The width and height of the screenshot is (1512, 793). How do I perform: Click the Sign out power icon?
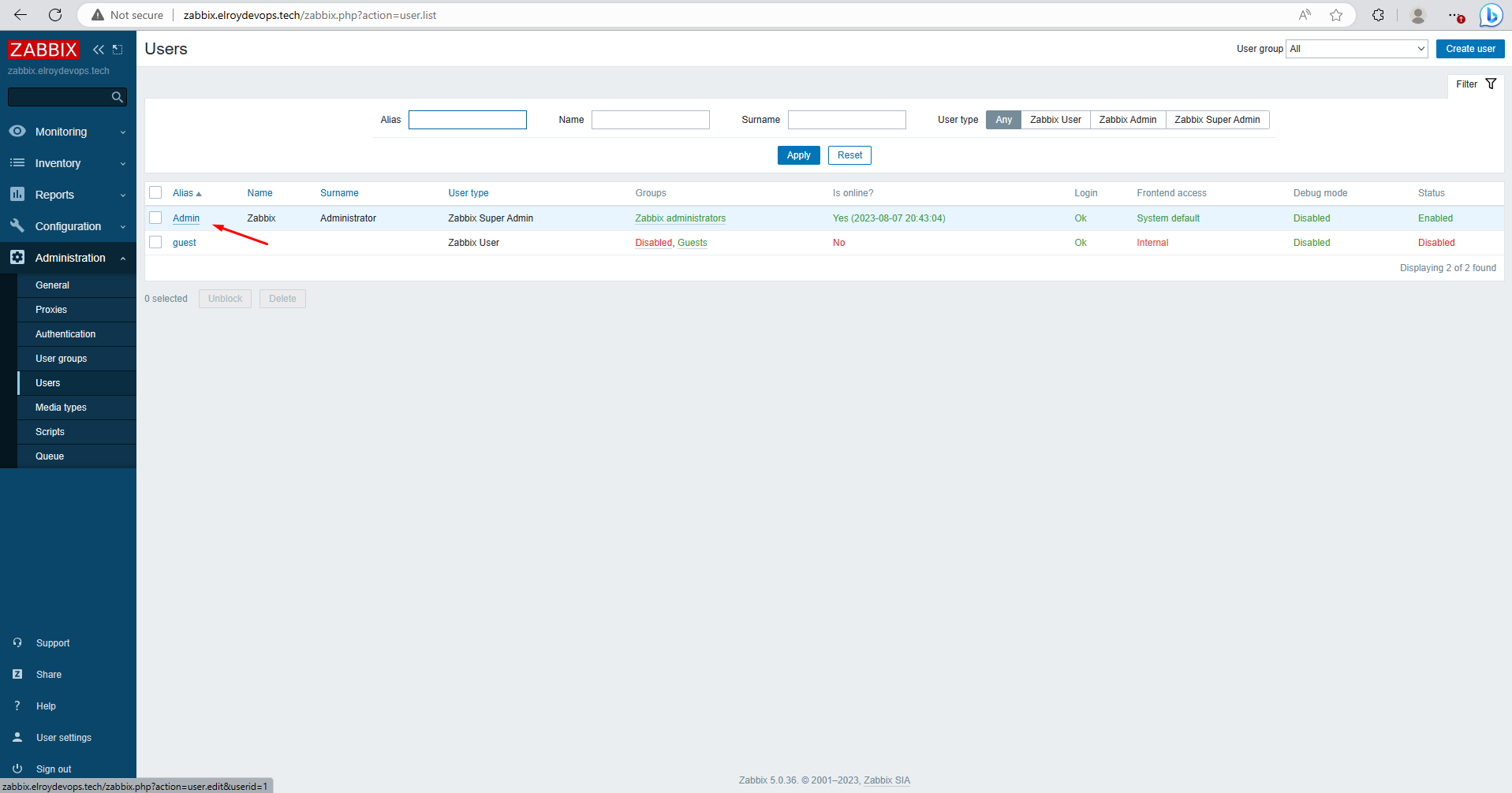[17, 769]
